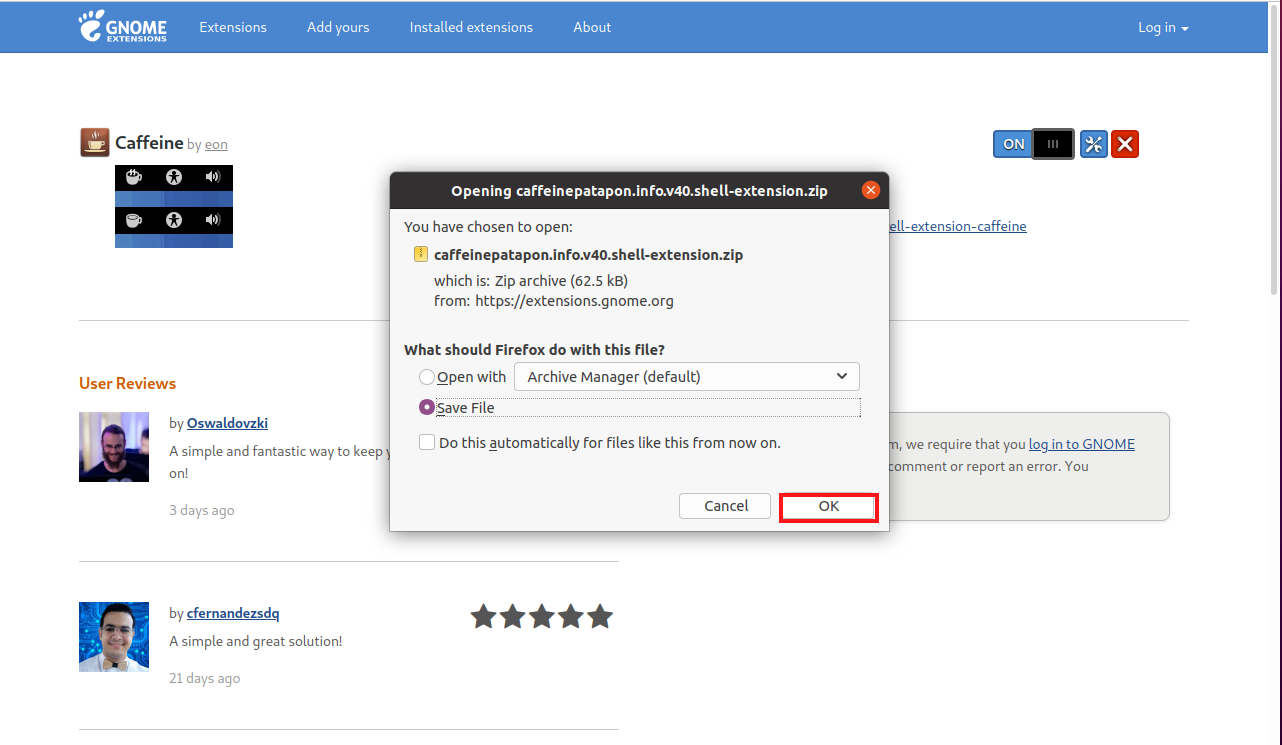Image resolution: width=1282 pixels, height=745 pixels.
Task: Open the shell-extension-caffeine homepage link
Action: coord(958,226)
